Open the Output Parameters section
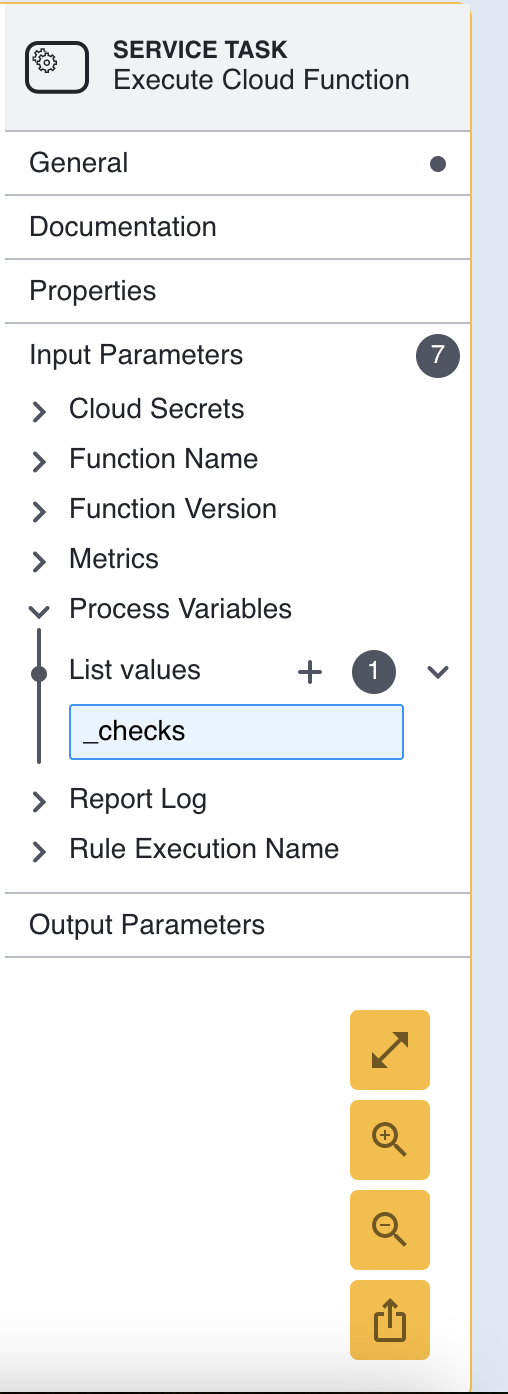508x1394 pixels. 238,925
